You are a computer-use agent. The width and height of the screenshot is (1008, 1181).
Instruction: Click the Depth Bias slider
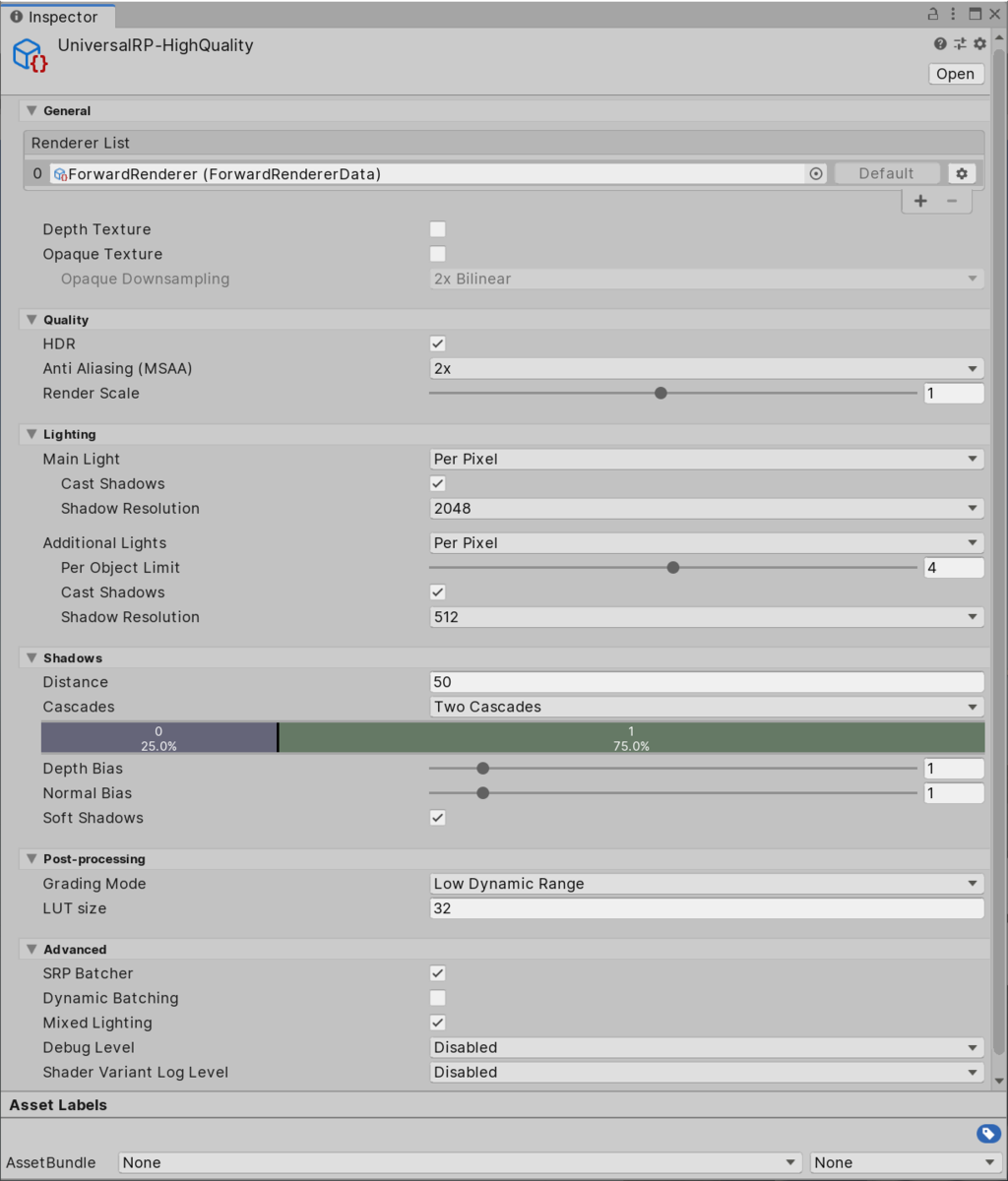tap(673, 769)
